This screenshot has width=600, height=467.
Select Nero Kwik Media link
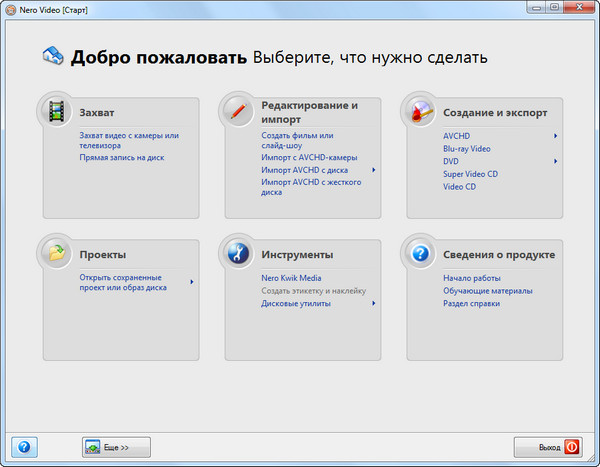pos(291,278)
